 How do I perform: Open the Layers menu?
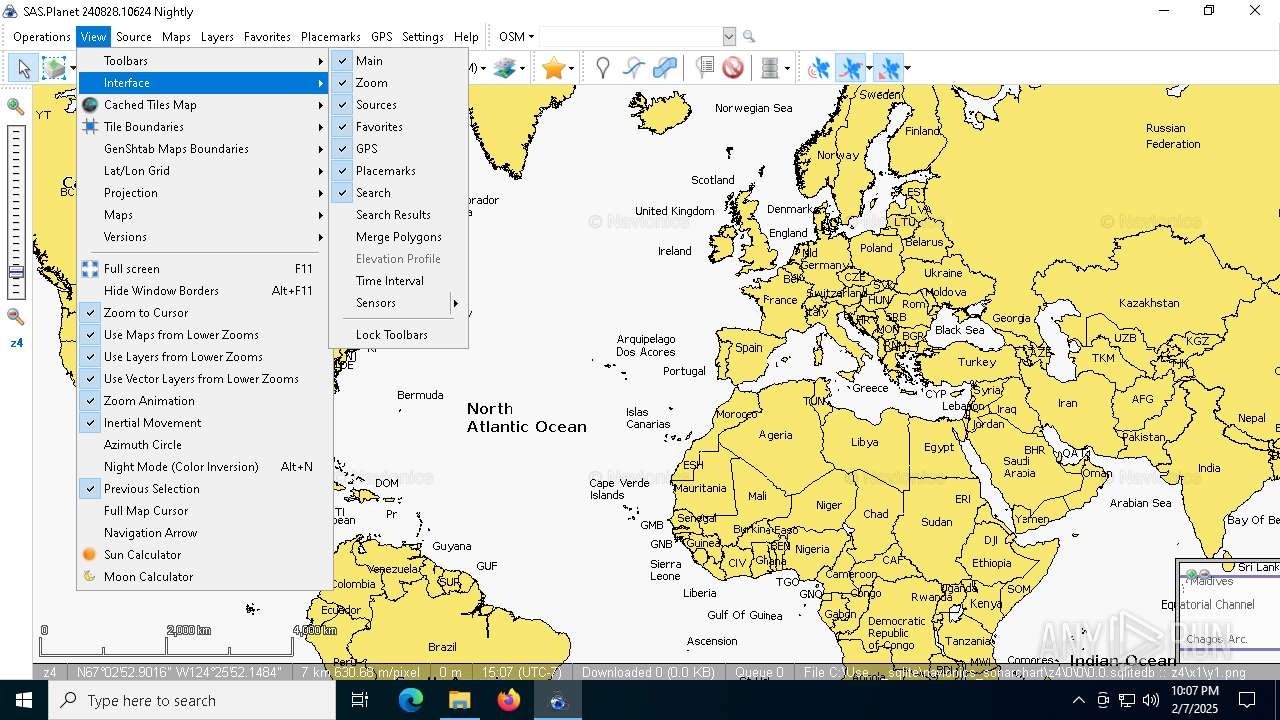coord(217,37)
